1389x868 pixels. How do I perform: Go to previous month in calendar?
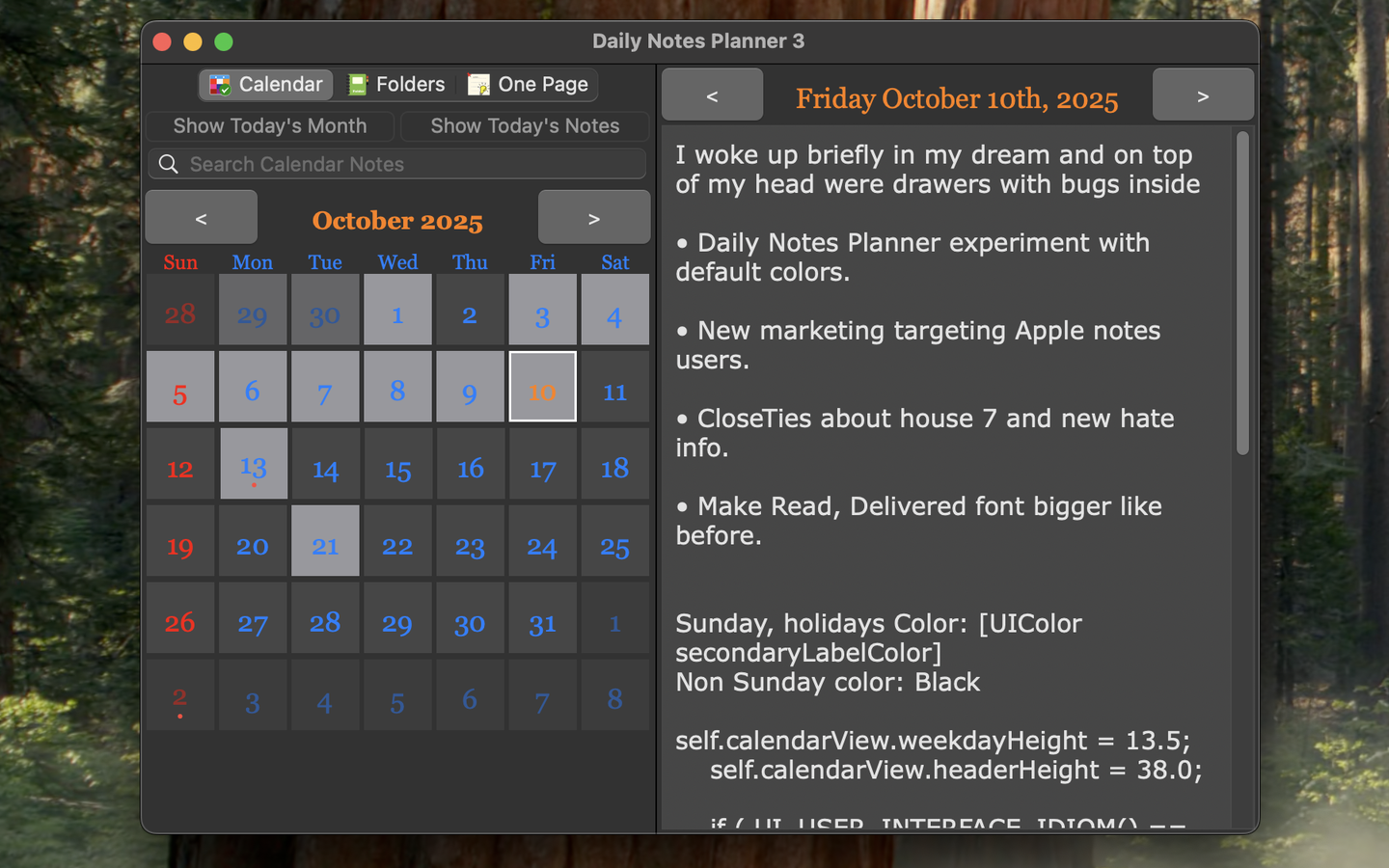(201, 218)
